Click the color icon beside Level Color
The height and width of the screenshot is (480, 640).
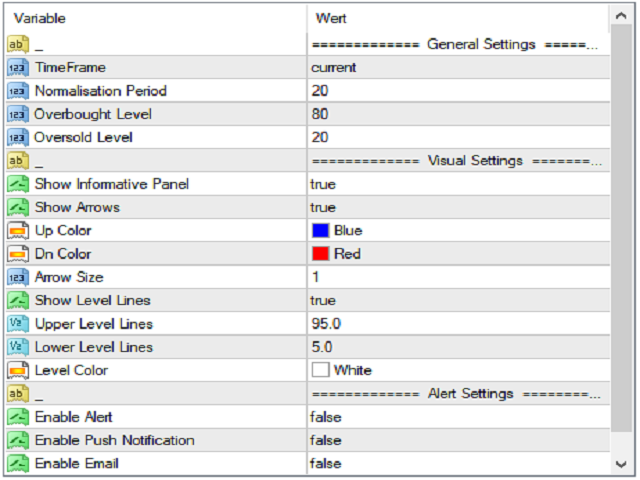(x=18, y=371)
